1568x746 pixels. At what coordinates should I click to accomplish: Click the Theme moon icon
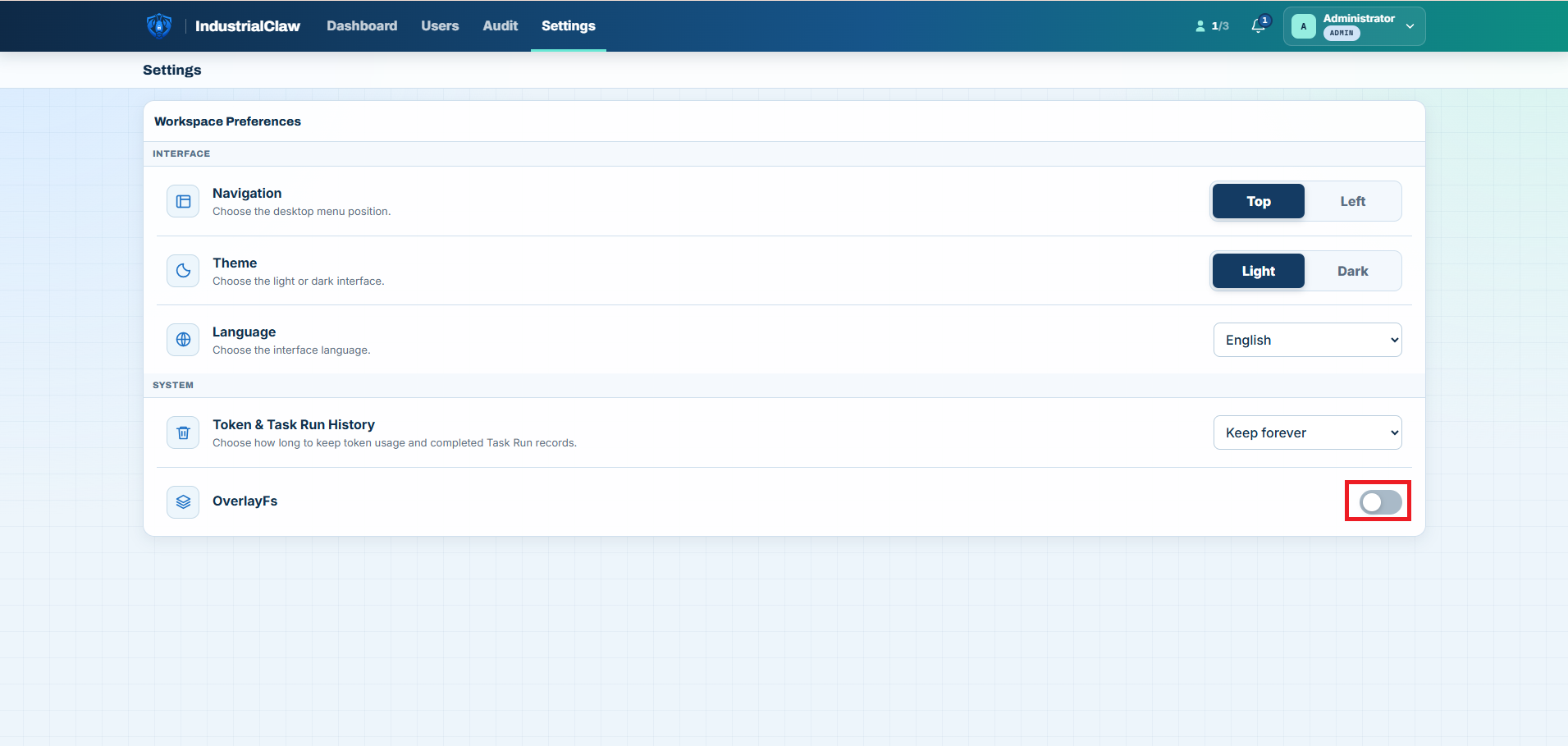[x=183, y=271]
